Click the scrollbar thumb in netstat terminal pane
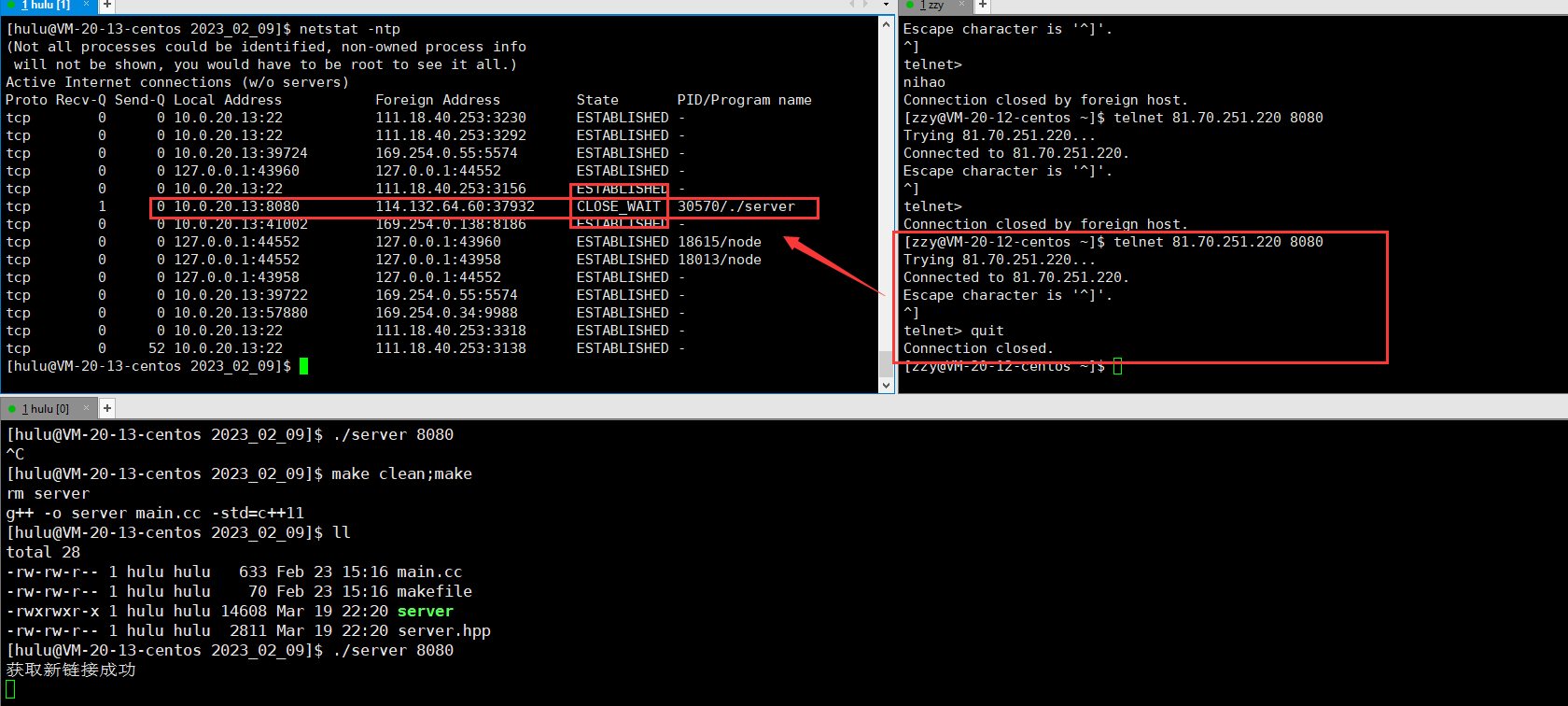This screenshot has width=1568, height=706. coord(887,363)
